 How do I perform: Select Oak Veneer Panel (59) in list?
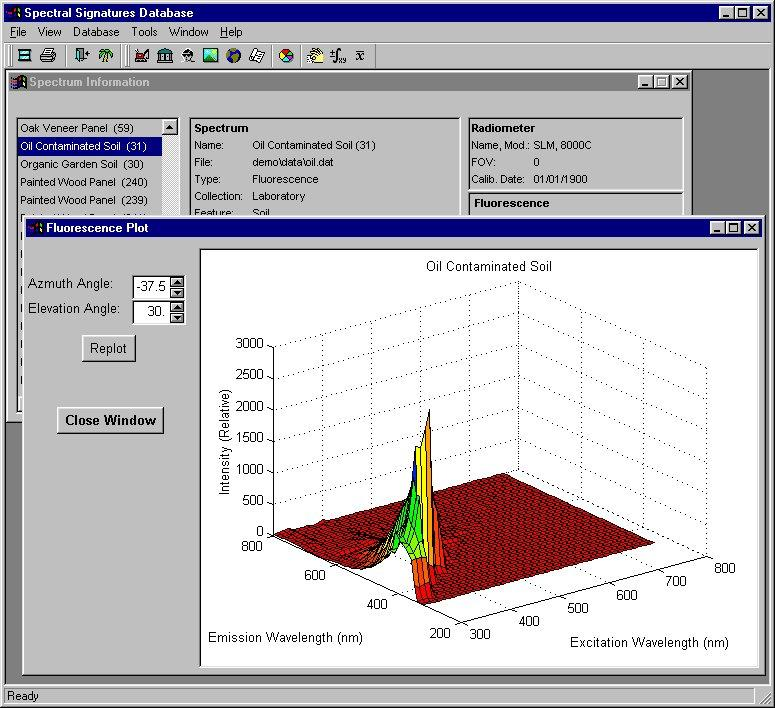pos(90,128)
